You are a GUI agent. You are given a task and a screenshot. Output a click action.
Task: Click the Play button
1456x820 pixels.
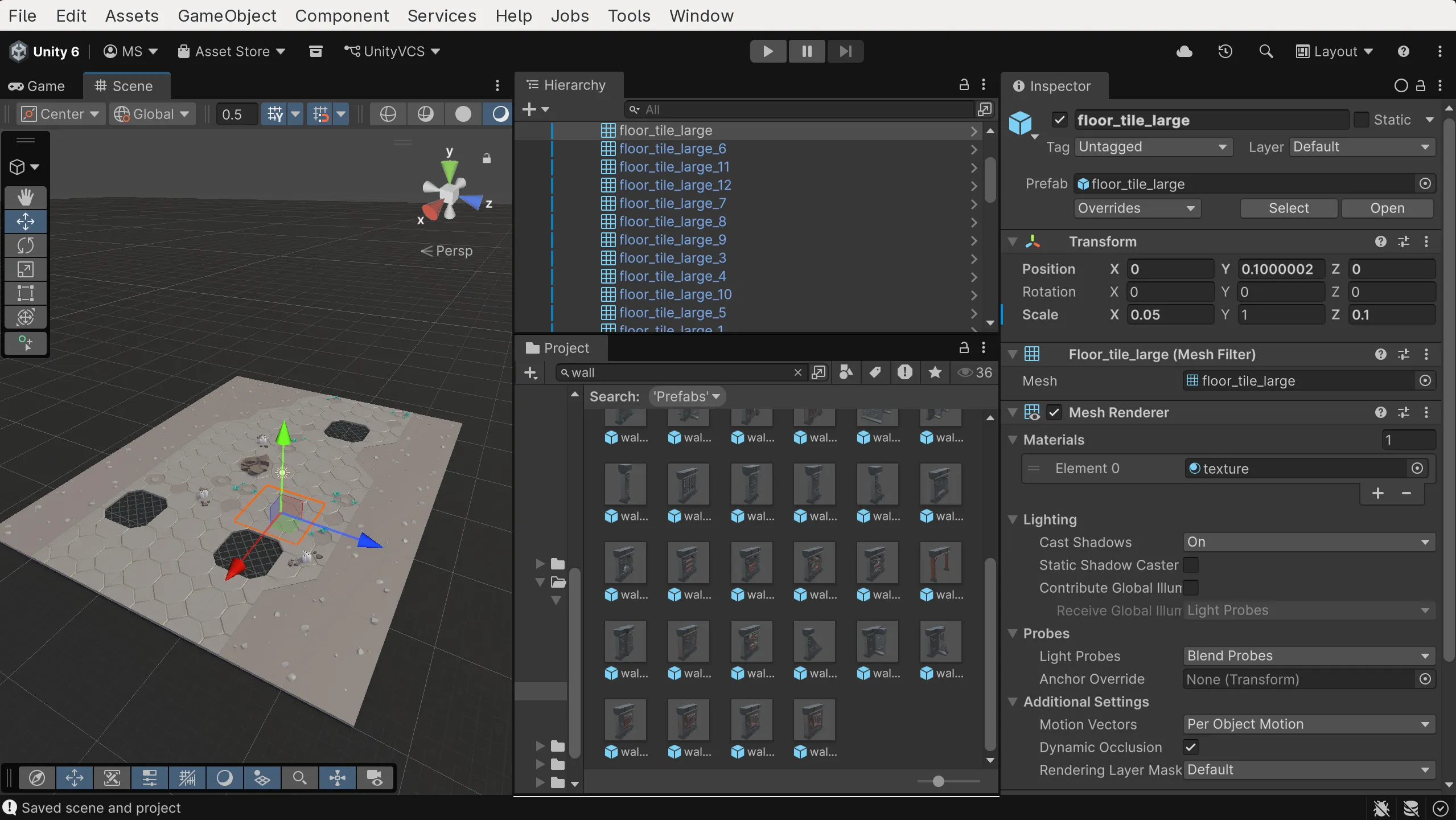[x=768, y=51]
